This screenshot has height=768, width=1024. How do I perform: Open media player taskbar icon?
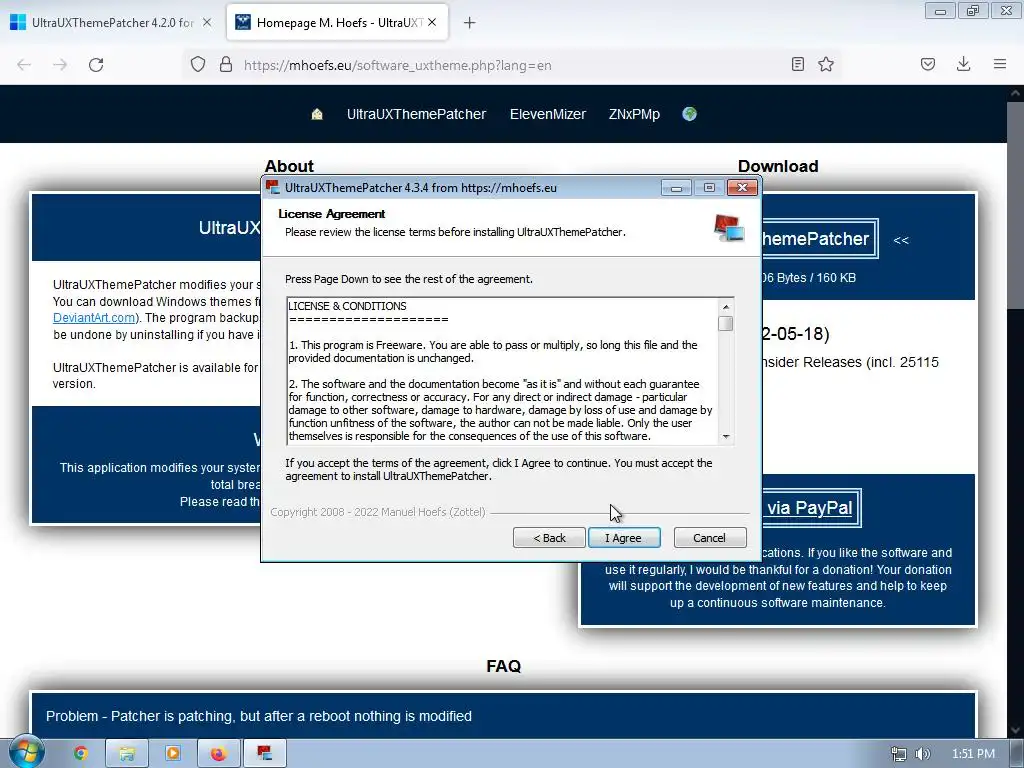(172, 754)
